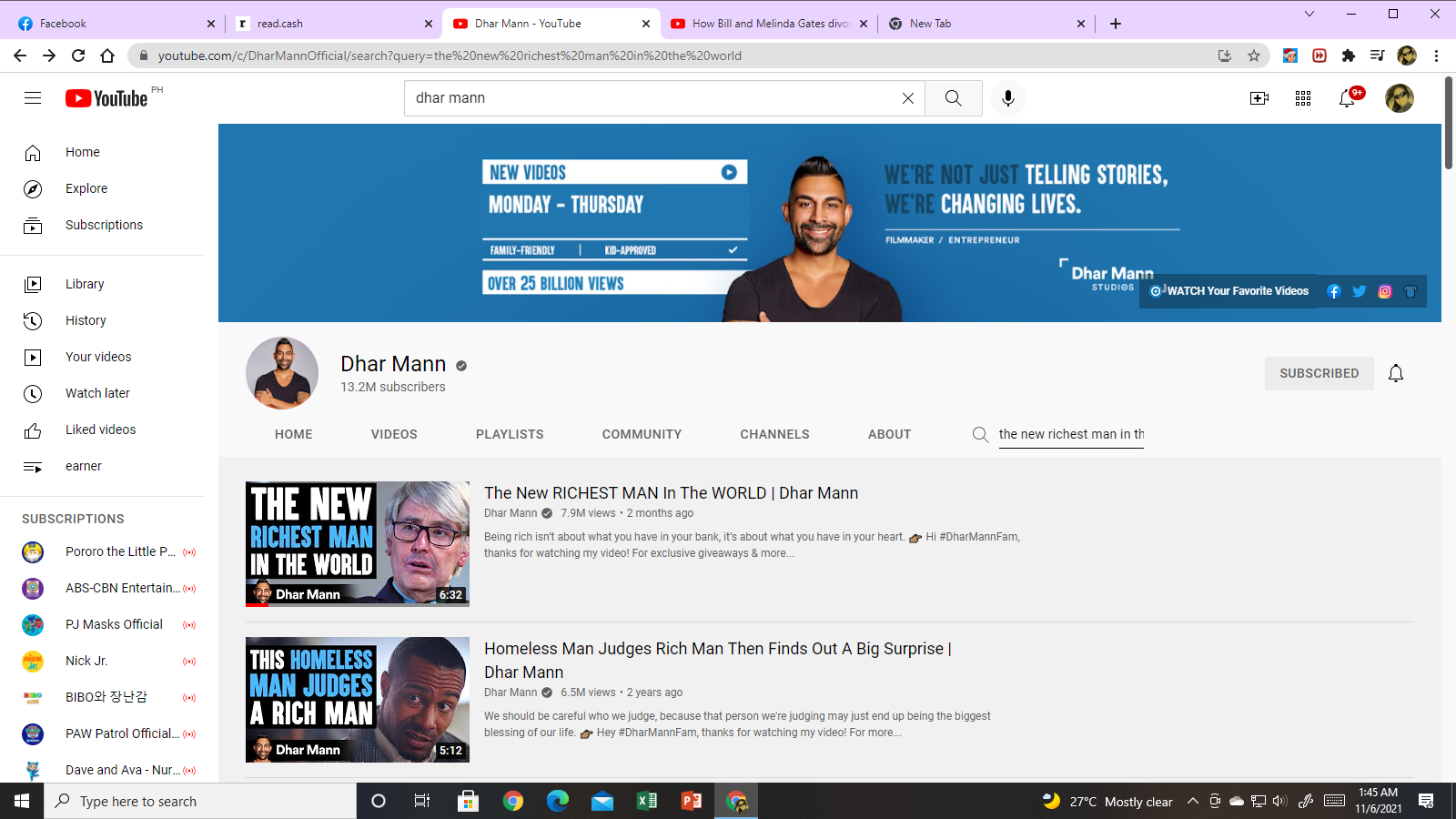
Task: Clear the search box with the X
Action: [907, 98]
